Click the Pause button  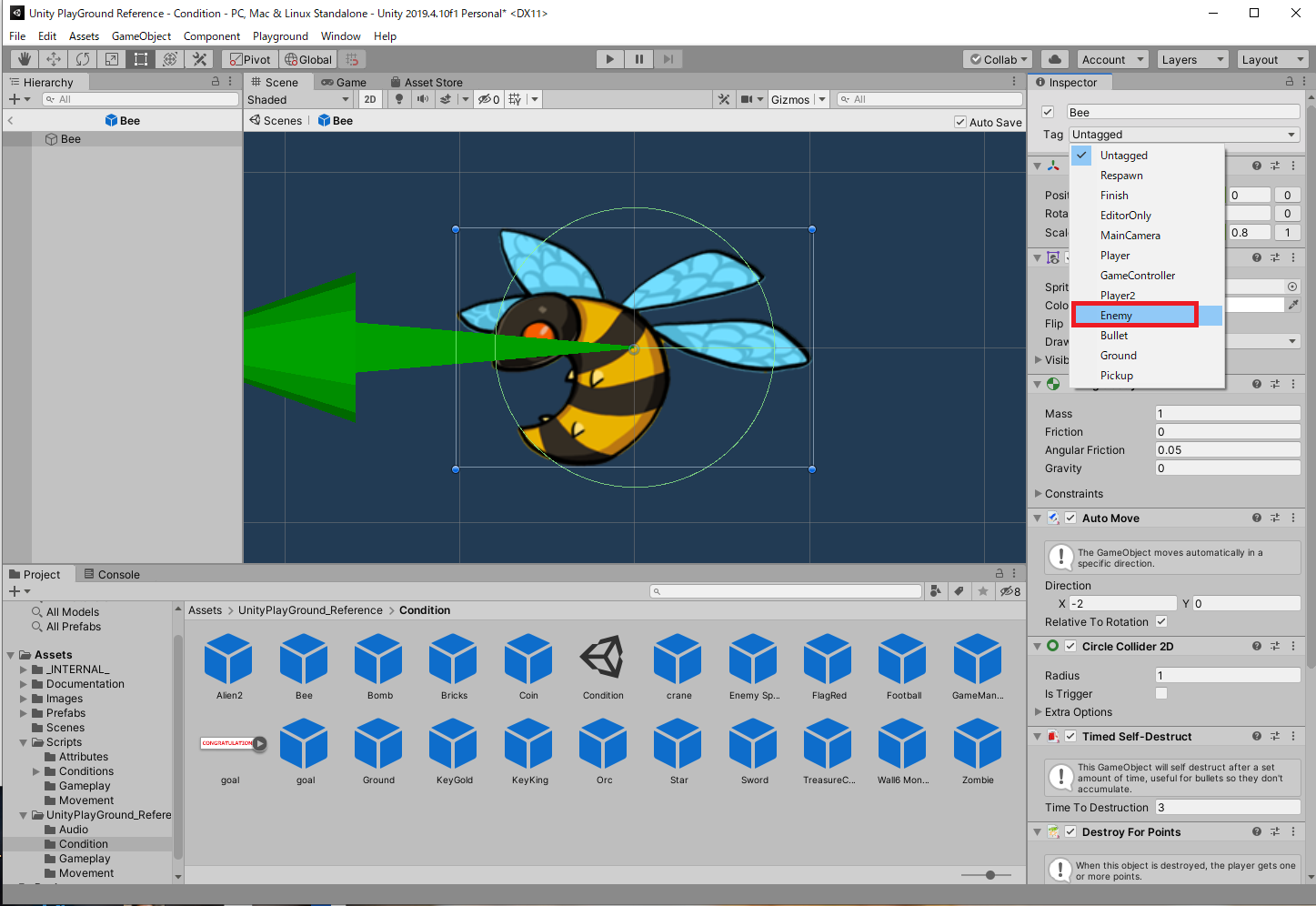[639, 59]
